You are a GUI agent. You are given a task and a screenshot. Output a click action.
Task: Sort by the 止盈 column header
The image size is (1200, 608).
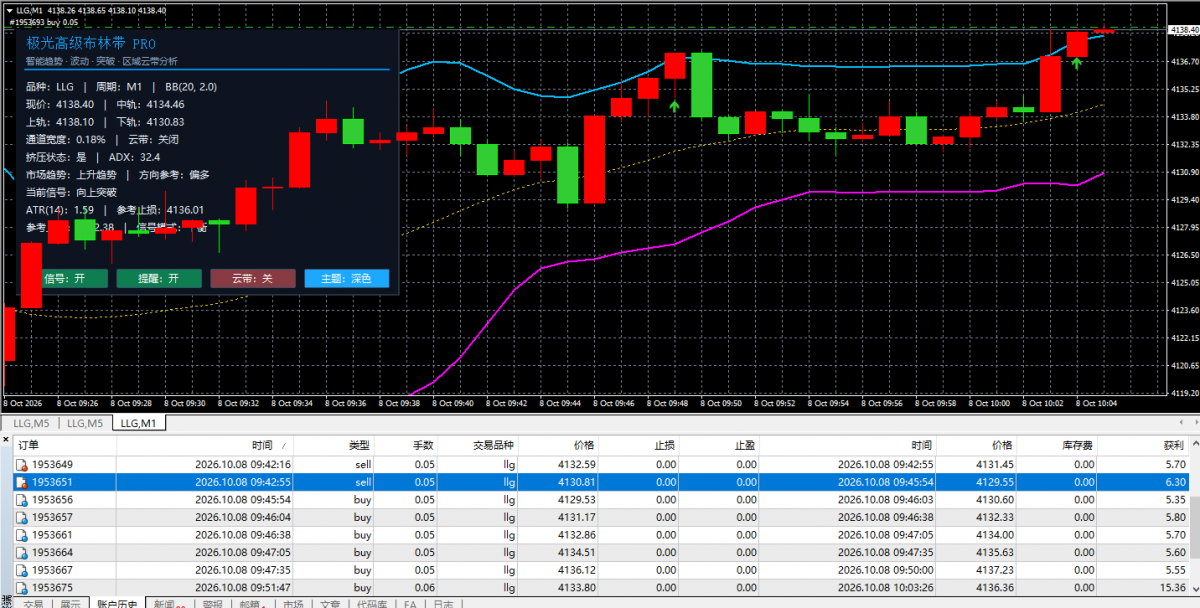(x=721, y=445)
